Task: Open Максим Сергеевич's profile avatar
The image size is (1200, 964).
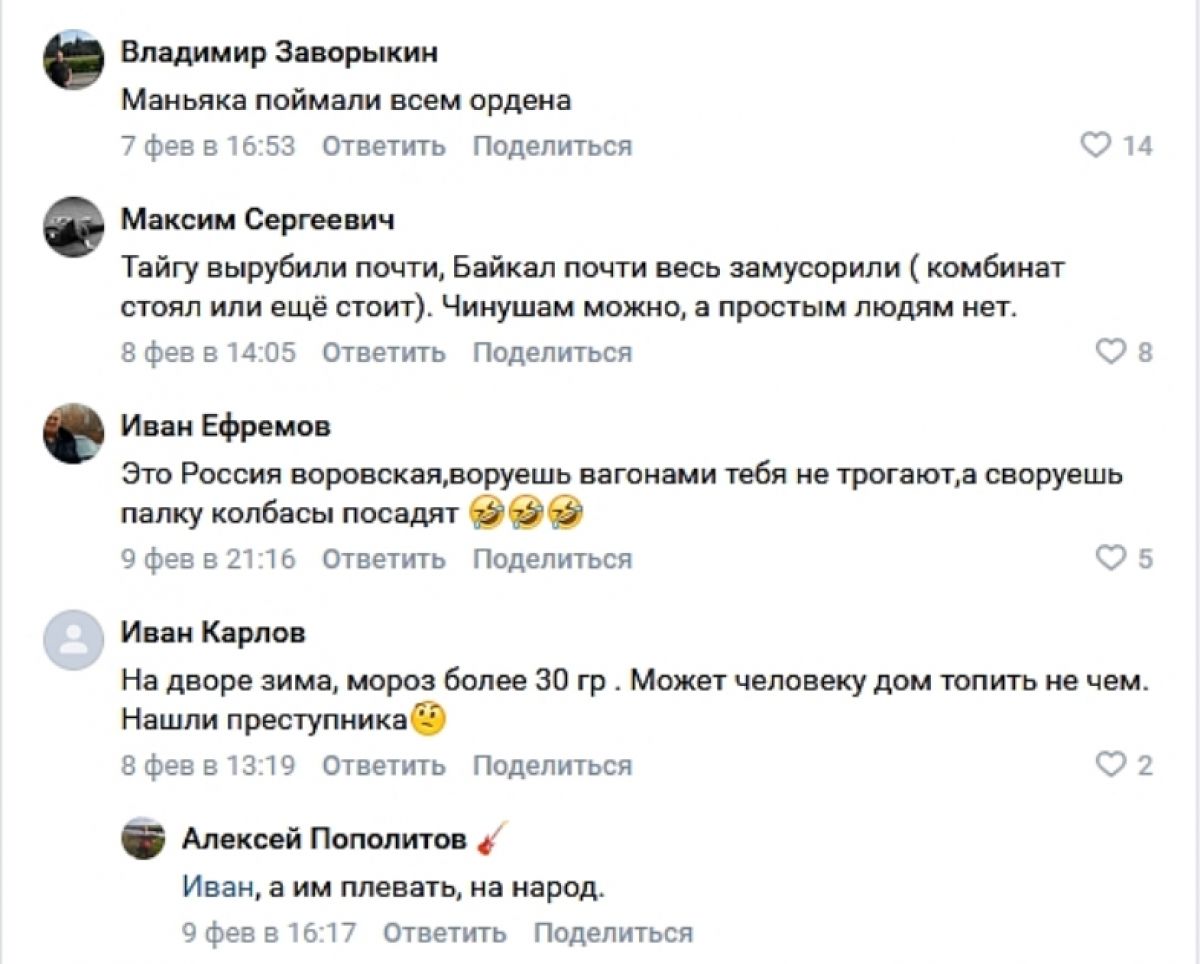Action: click(73, 226)
